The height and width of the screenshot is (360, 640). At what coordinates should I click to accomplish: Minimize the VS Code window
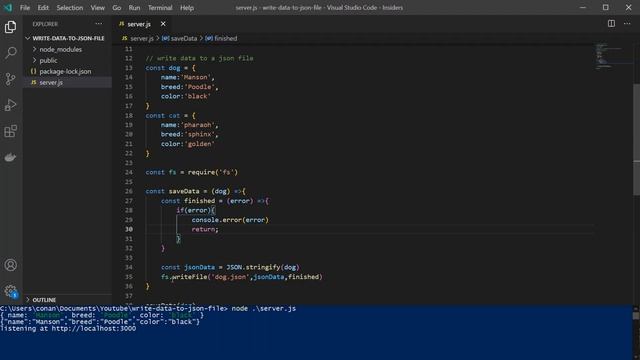(x=583, y=7)
